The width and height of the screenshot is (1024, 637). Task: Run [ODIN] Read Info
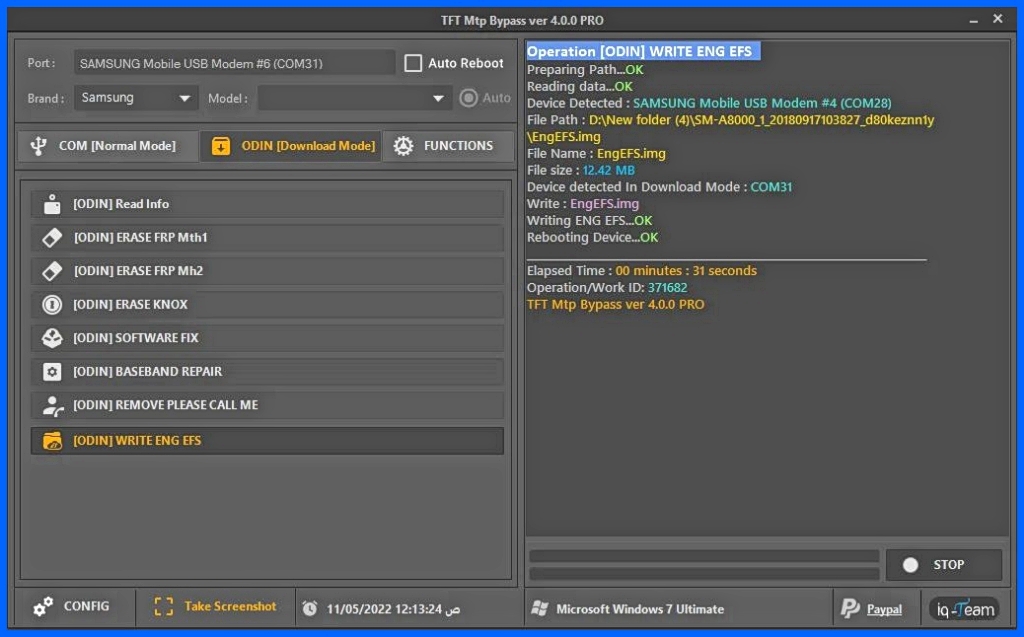[267, 204]
